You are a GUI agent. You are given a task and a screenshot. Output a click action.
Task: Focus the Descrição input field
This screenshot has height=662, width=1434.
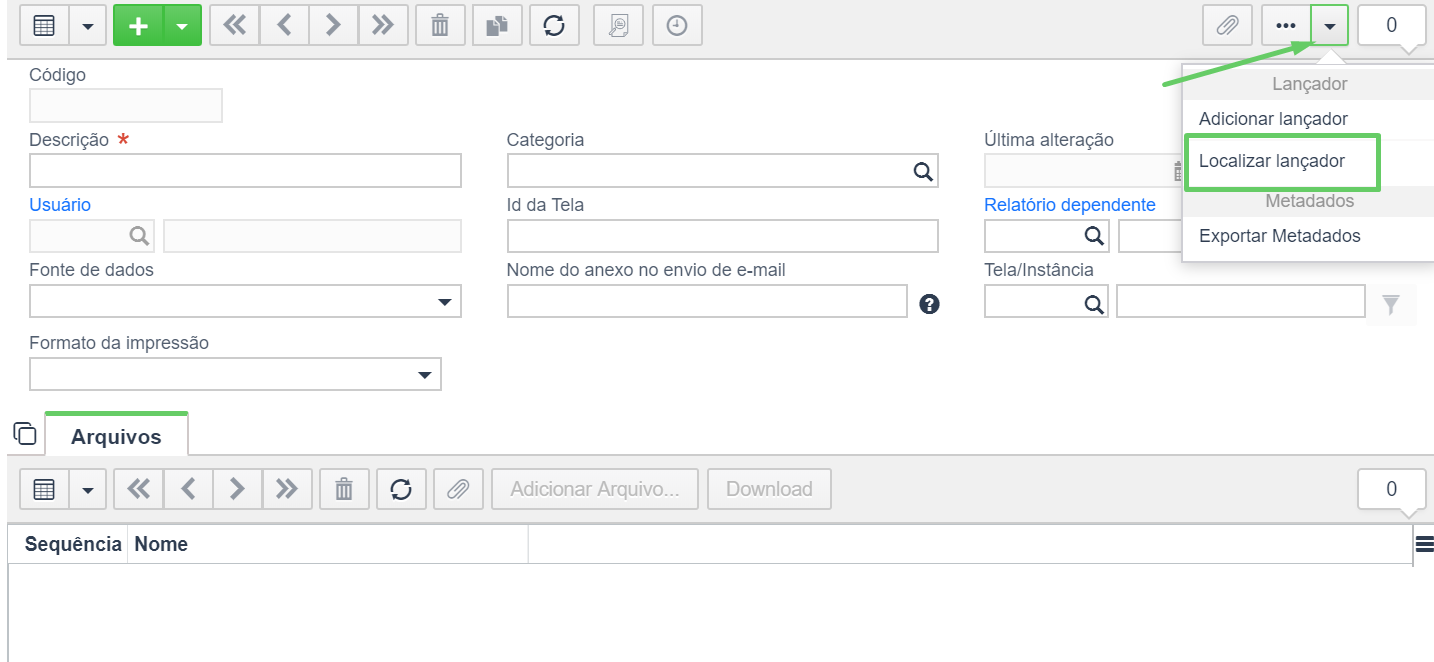coord(245,171)
